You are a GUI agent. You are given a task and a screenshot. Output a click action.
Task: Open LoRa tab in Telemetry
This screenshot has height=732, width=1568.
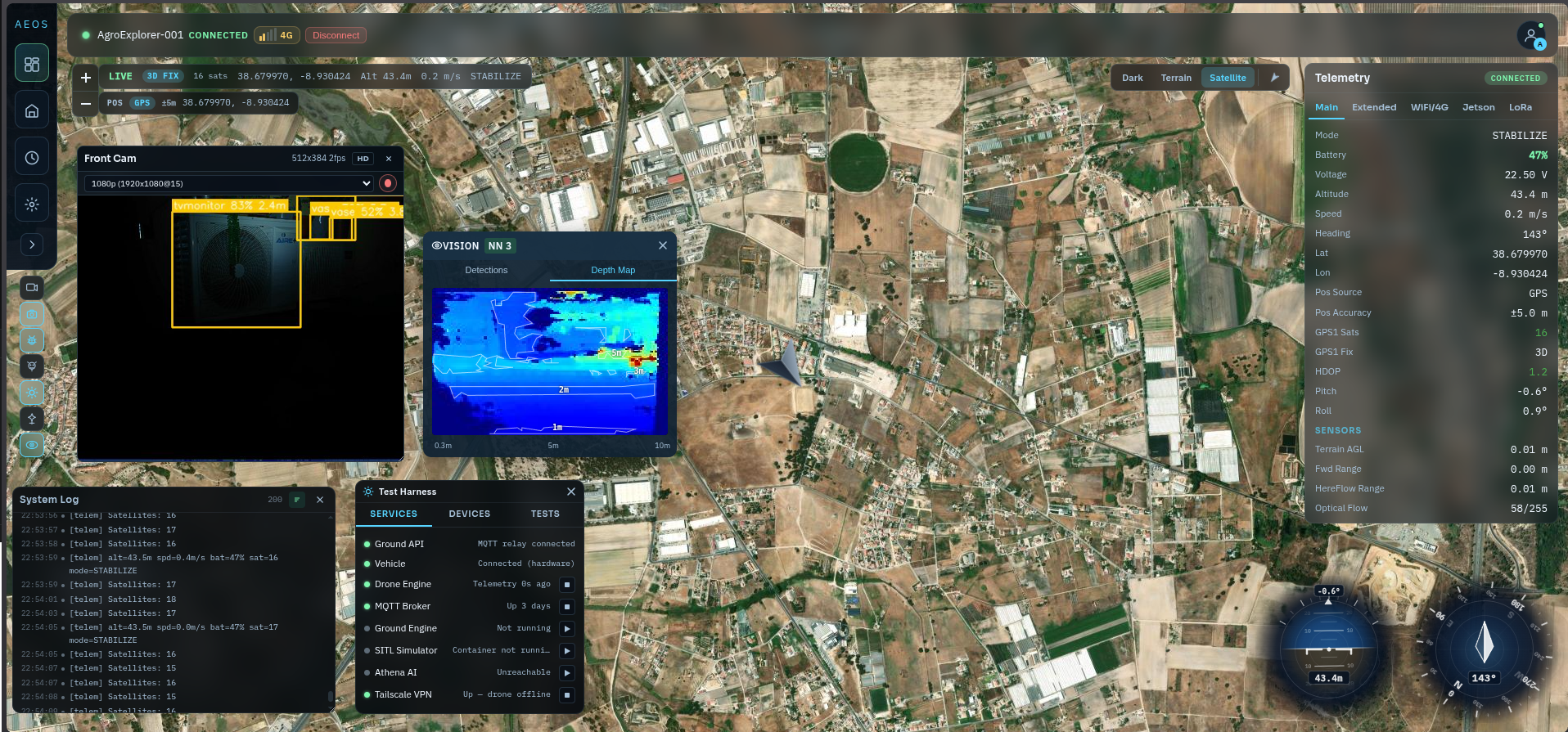[x=1520, y=107]
